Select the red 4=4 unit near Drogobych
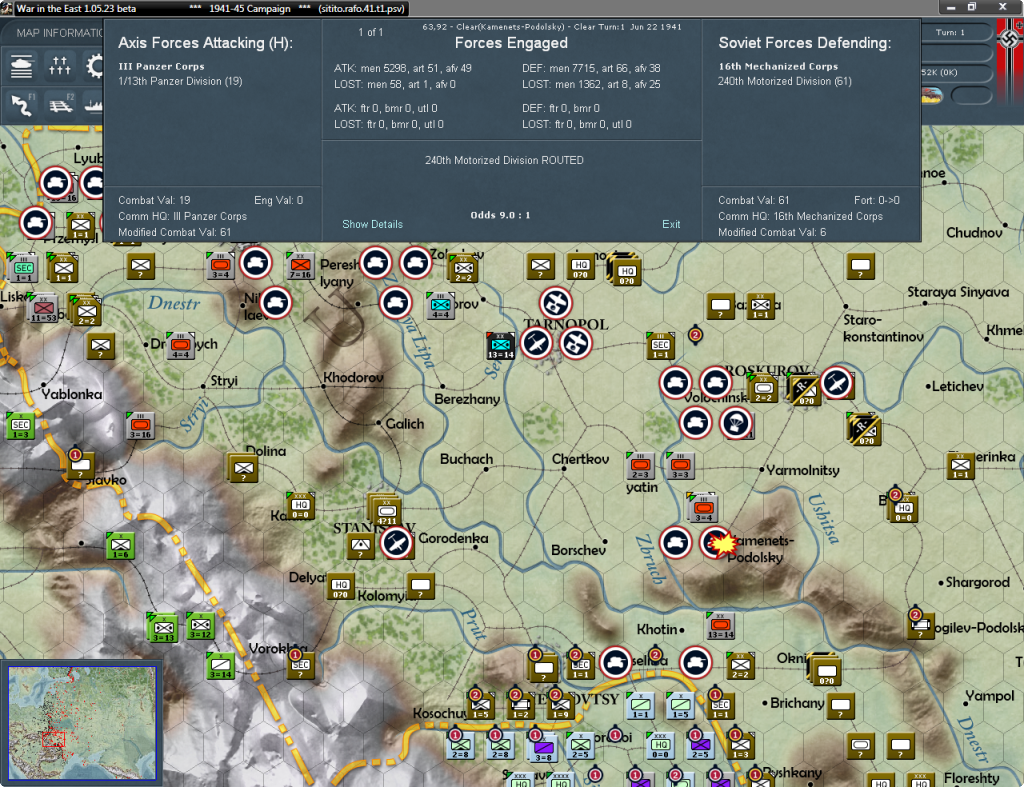Image resolution: width=1024 pixels, height=787 pixels. click(x=180, y=345)
